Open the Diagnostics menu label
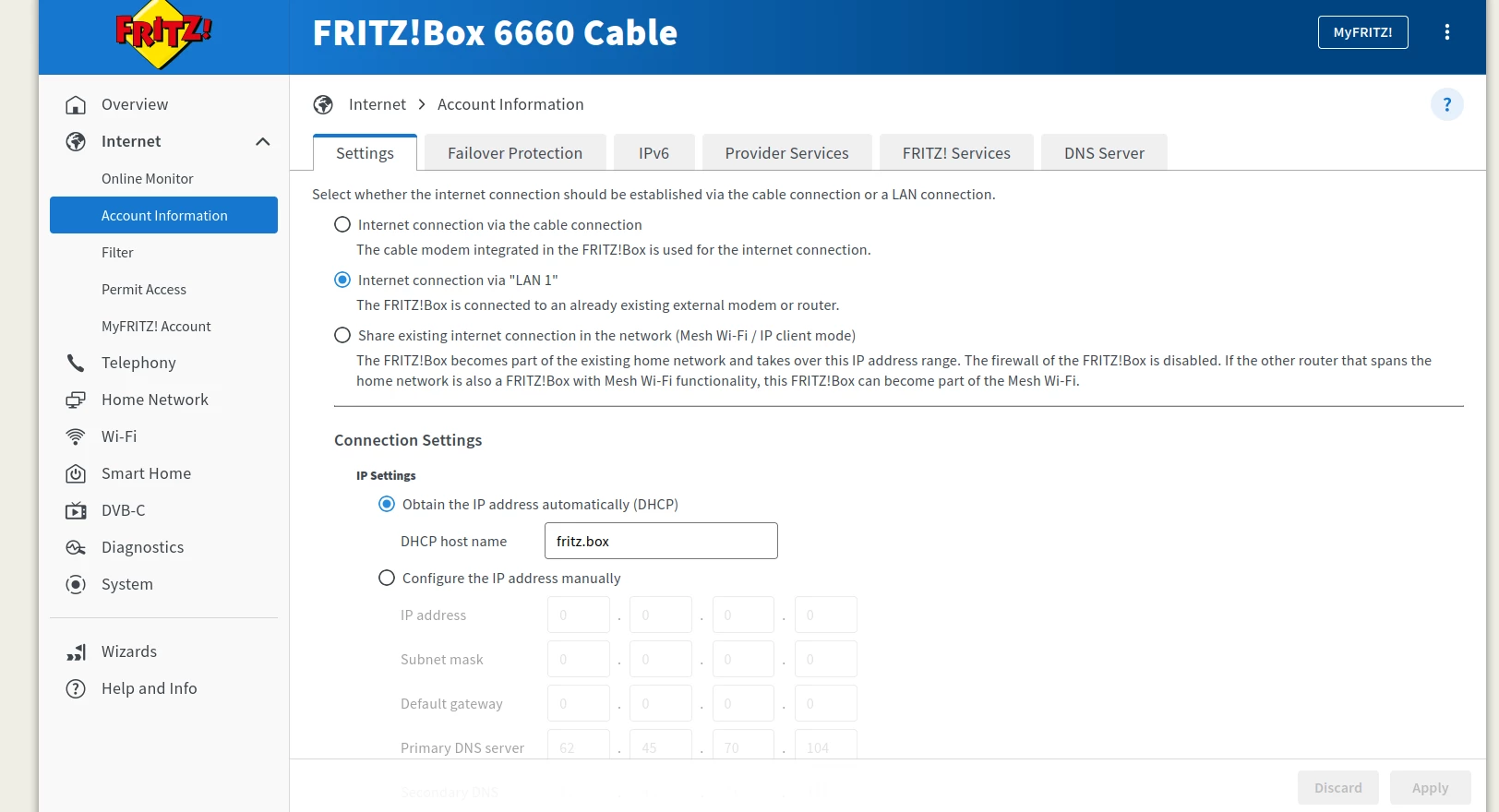This screenshot has height=812, width=1499. tap(143, 547)
